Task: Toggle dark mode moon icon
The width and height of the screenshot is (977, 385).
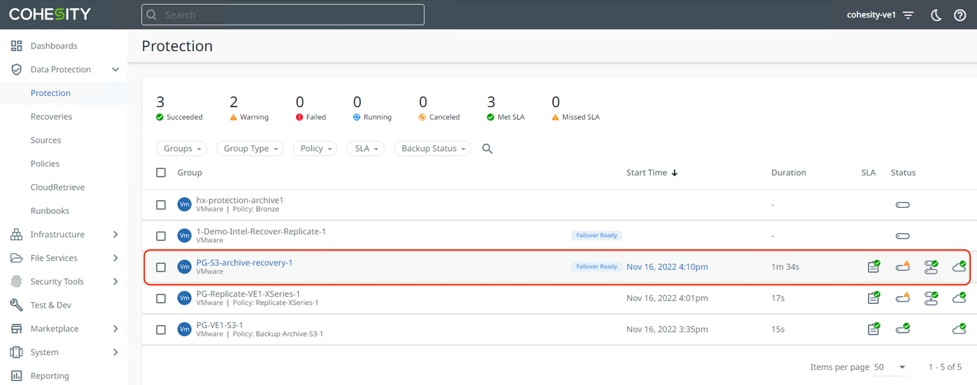Action: point(936,15)
